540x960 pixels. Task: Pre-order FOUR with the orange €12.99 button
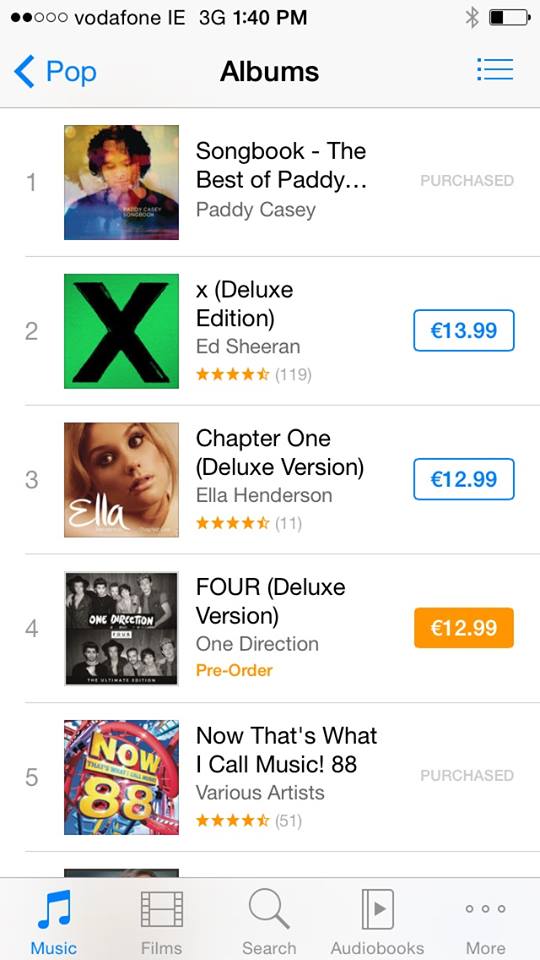463,628
